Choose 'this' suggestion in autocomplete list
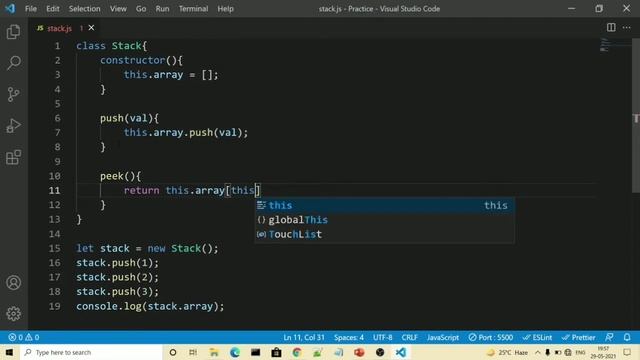 (x=384, y=205)
